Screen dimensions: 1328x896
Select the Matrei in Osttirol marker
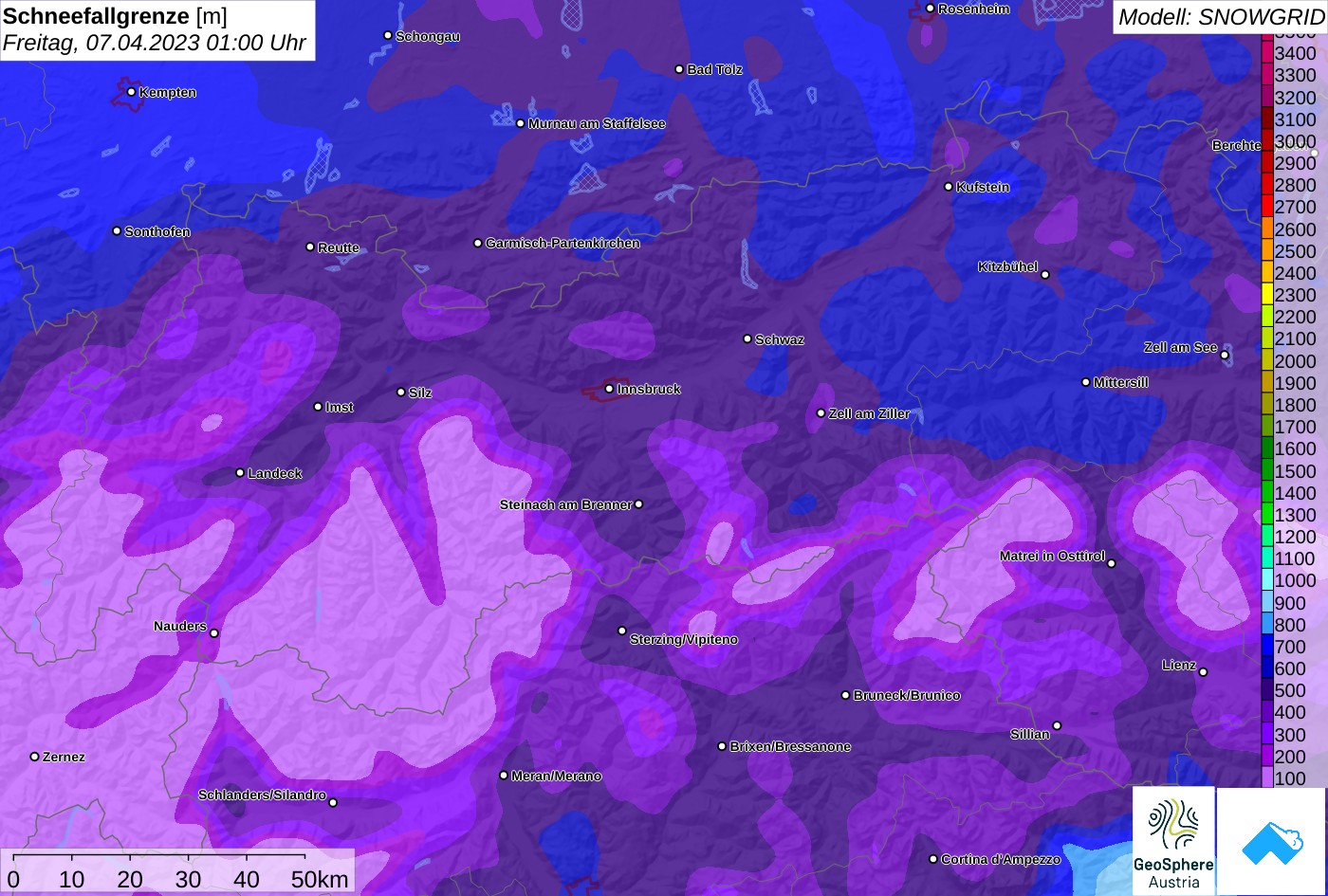1112,563
